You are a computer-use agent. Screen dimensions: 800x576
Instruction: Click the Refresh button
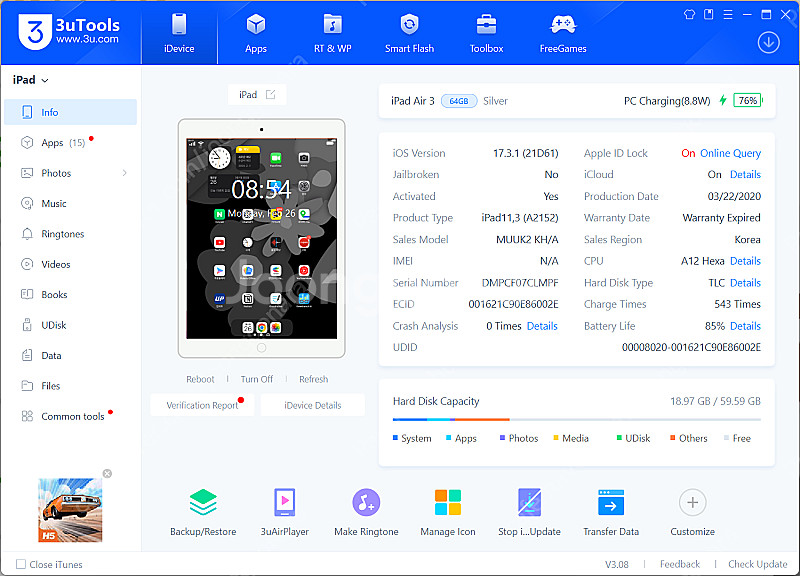313,379
